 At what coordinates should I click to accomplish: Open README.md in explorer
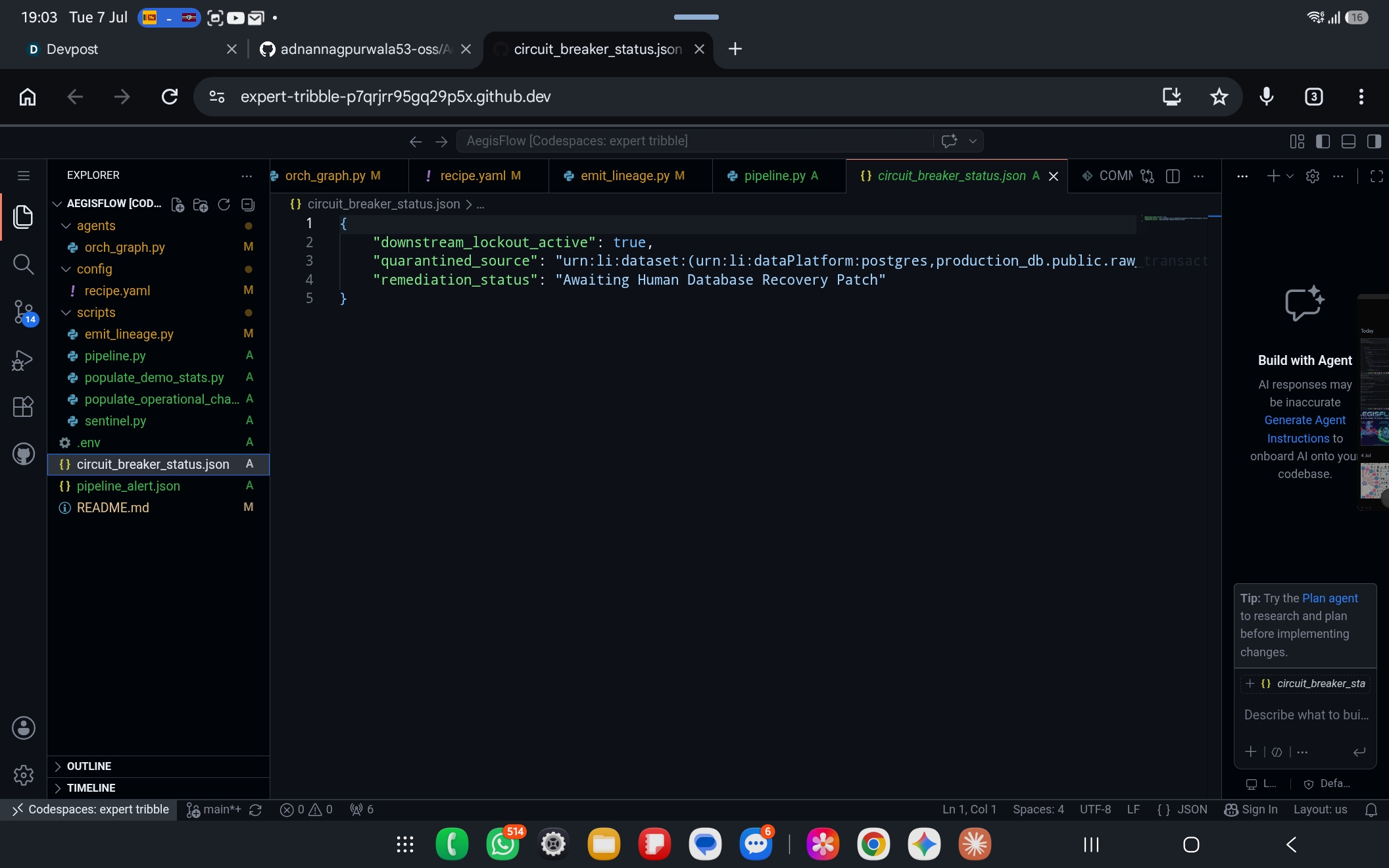point(158,508)
